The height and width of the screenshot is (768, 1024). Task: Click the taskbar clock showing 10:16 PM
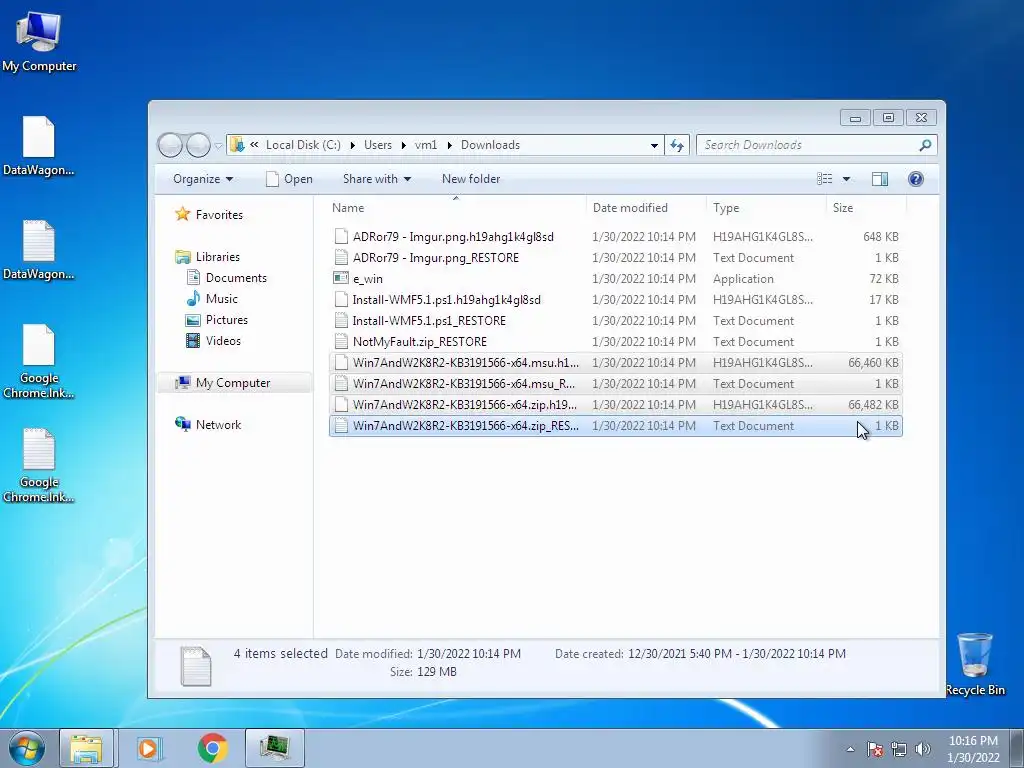click(973, 749)
